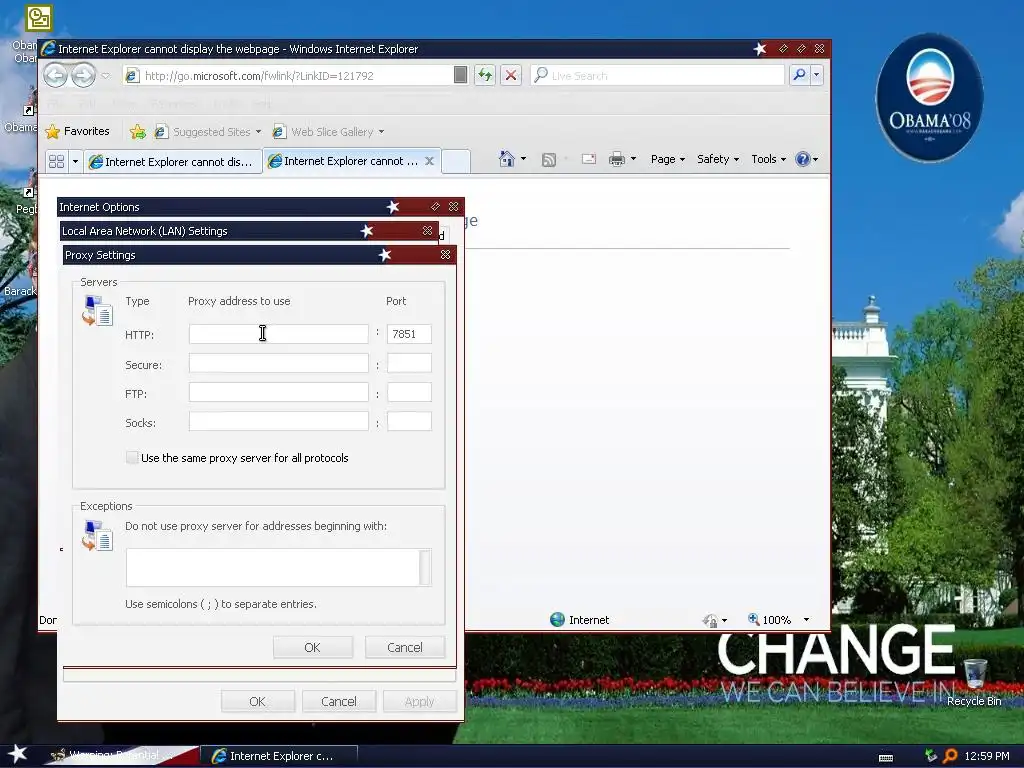Click the proxy Exceptions text box

273,568
